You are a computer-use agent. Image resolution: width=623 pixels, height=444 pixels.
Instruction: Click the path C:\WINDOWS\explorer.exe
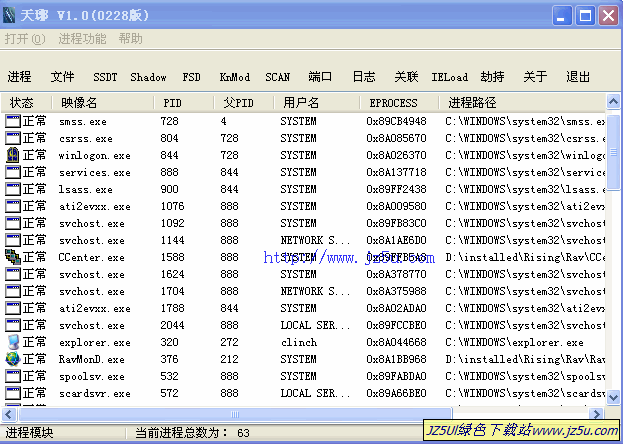(515, 342)
